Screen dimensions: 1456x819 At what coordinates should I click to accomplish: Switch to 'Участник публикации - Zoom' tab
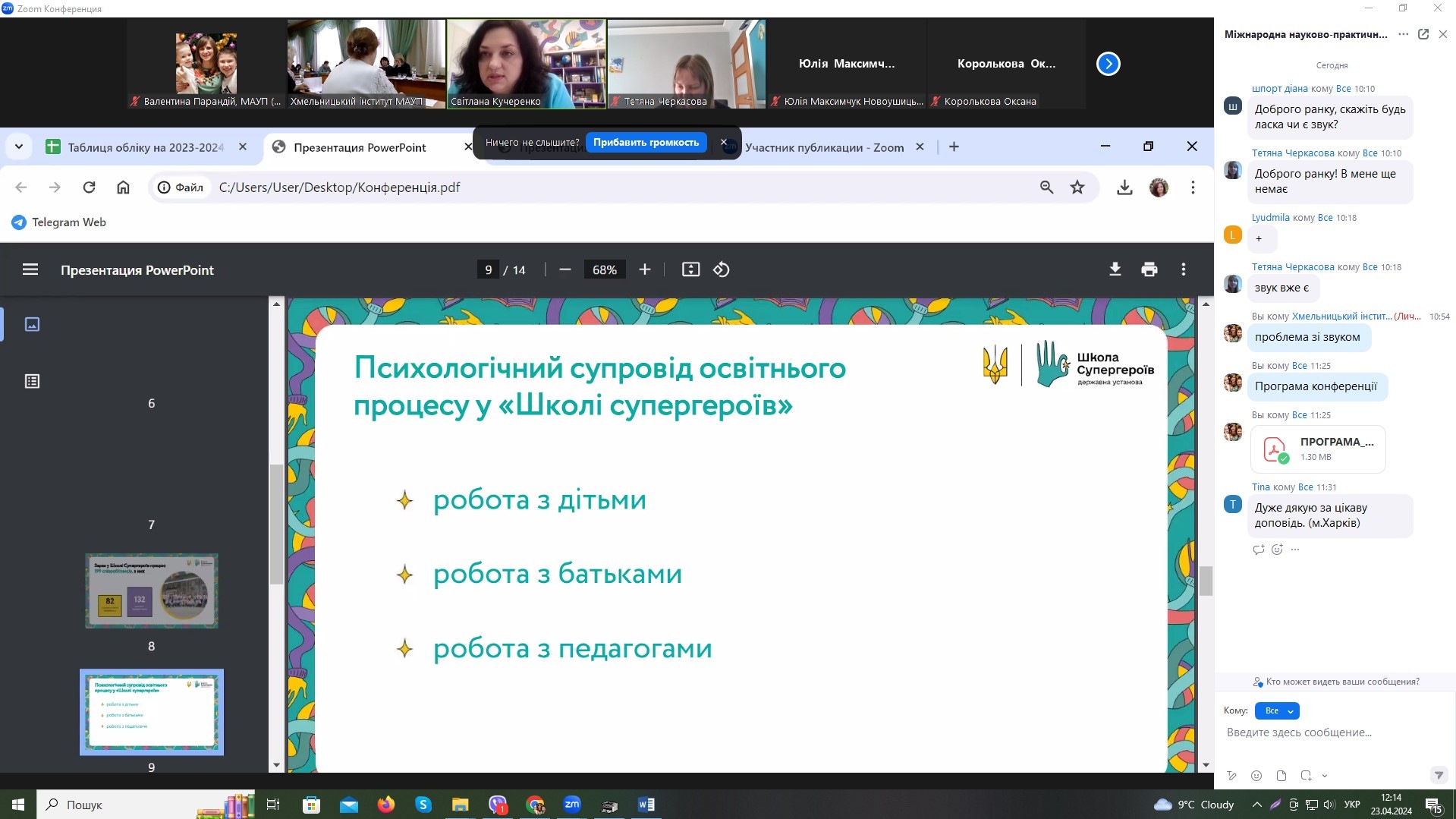pos(823,147)
